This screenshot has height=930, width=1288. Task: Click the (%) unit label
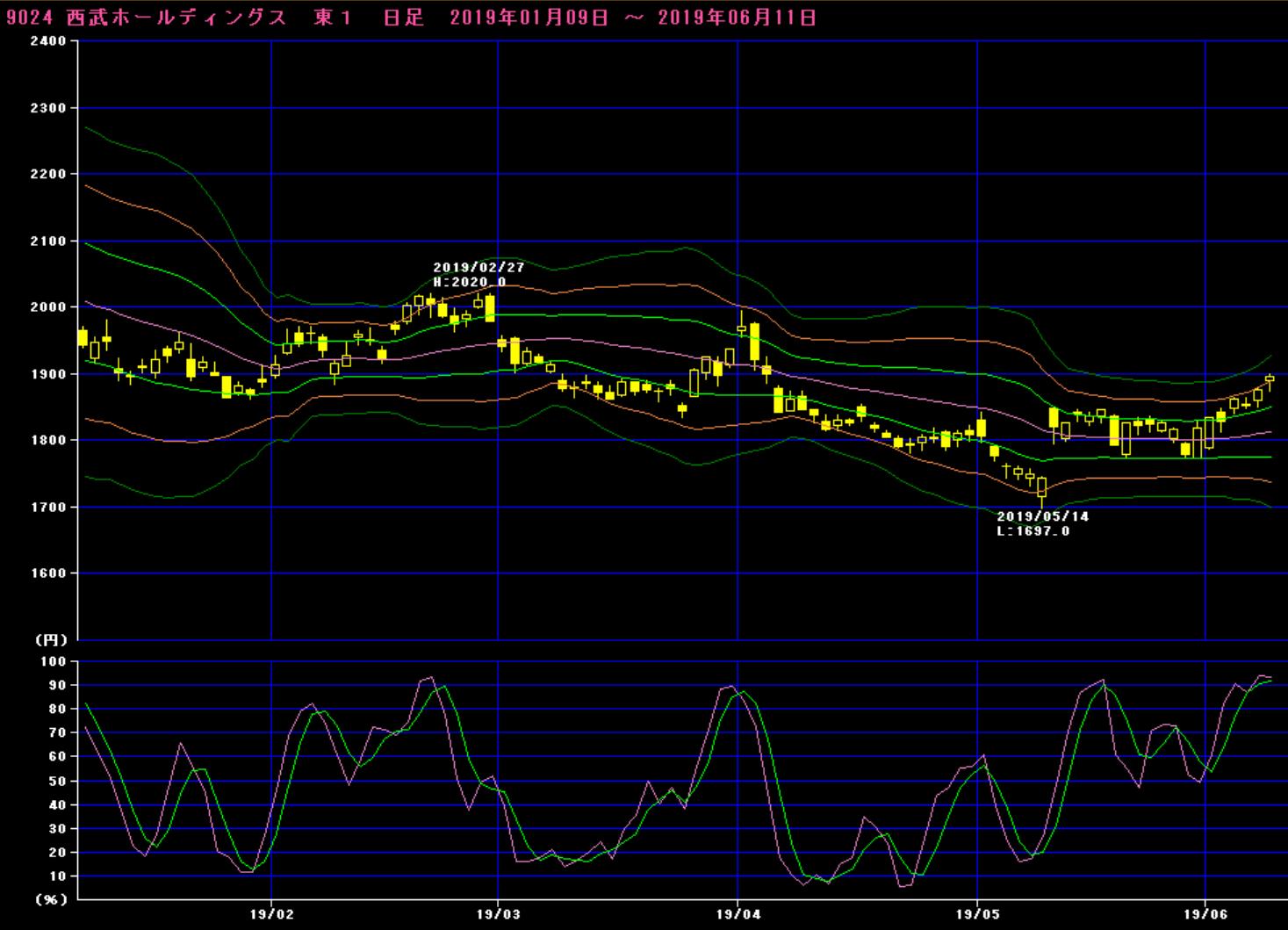click(x=51, y=899)
